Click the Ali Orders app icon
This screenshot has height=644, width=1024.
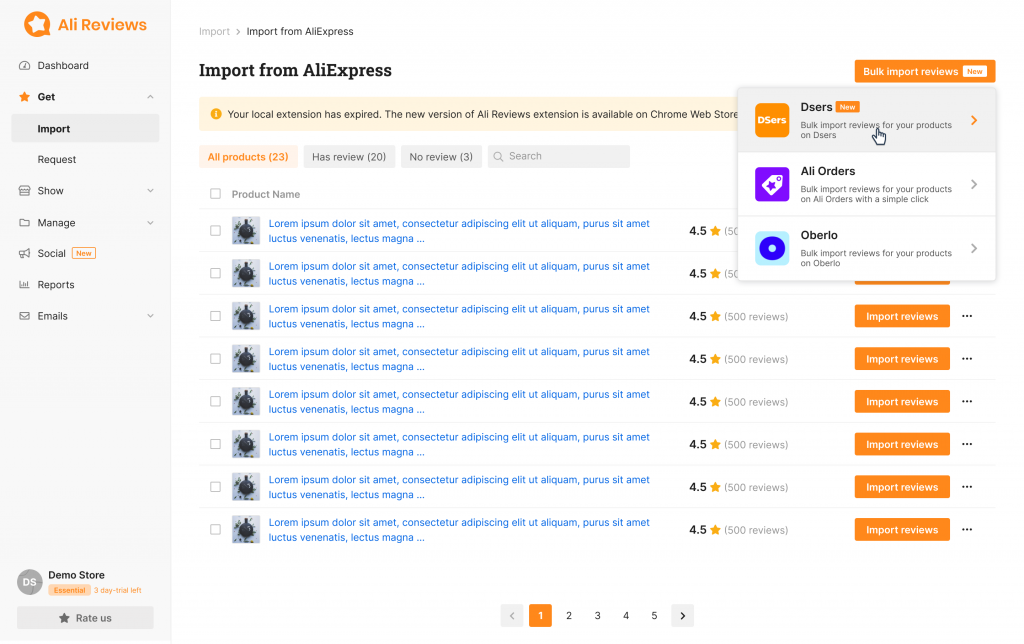pyautogui.click(x=772, y=184)
